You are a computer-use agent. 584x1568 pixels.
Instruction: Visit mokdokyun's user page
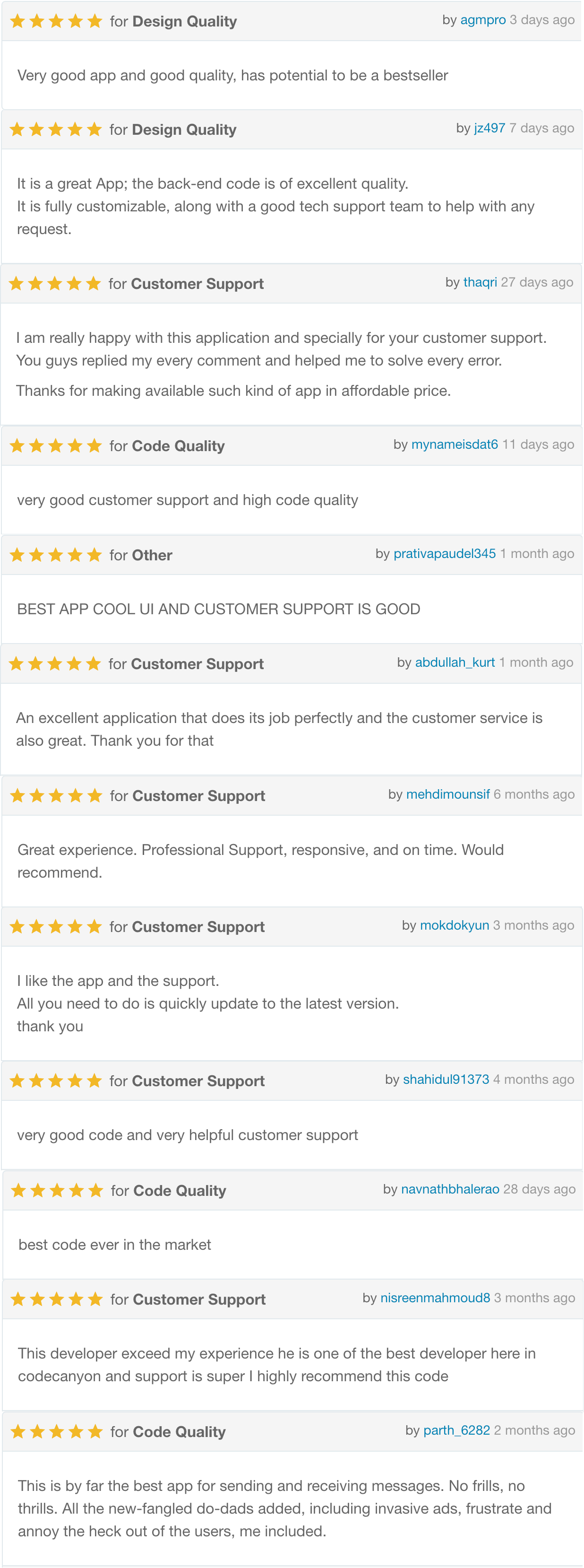pos(454,926)
